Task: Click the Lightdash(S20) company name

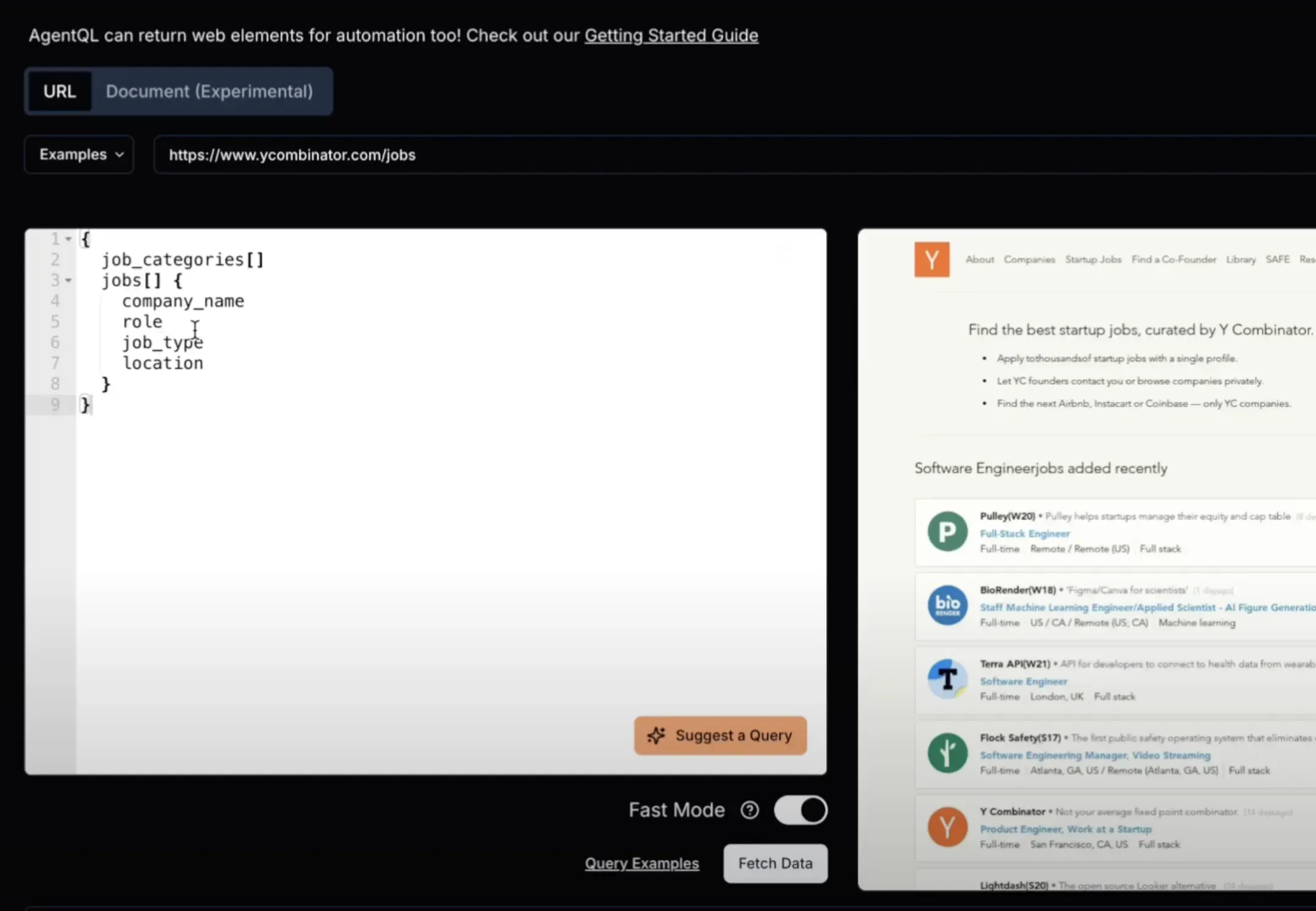Action: coord(1014,885)
